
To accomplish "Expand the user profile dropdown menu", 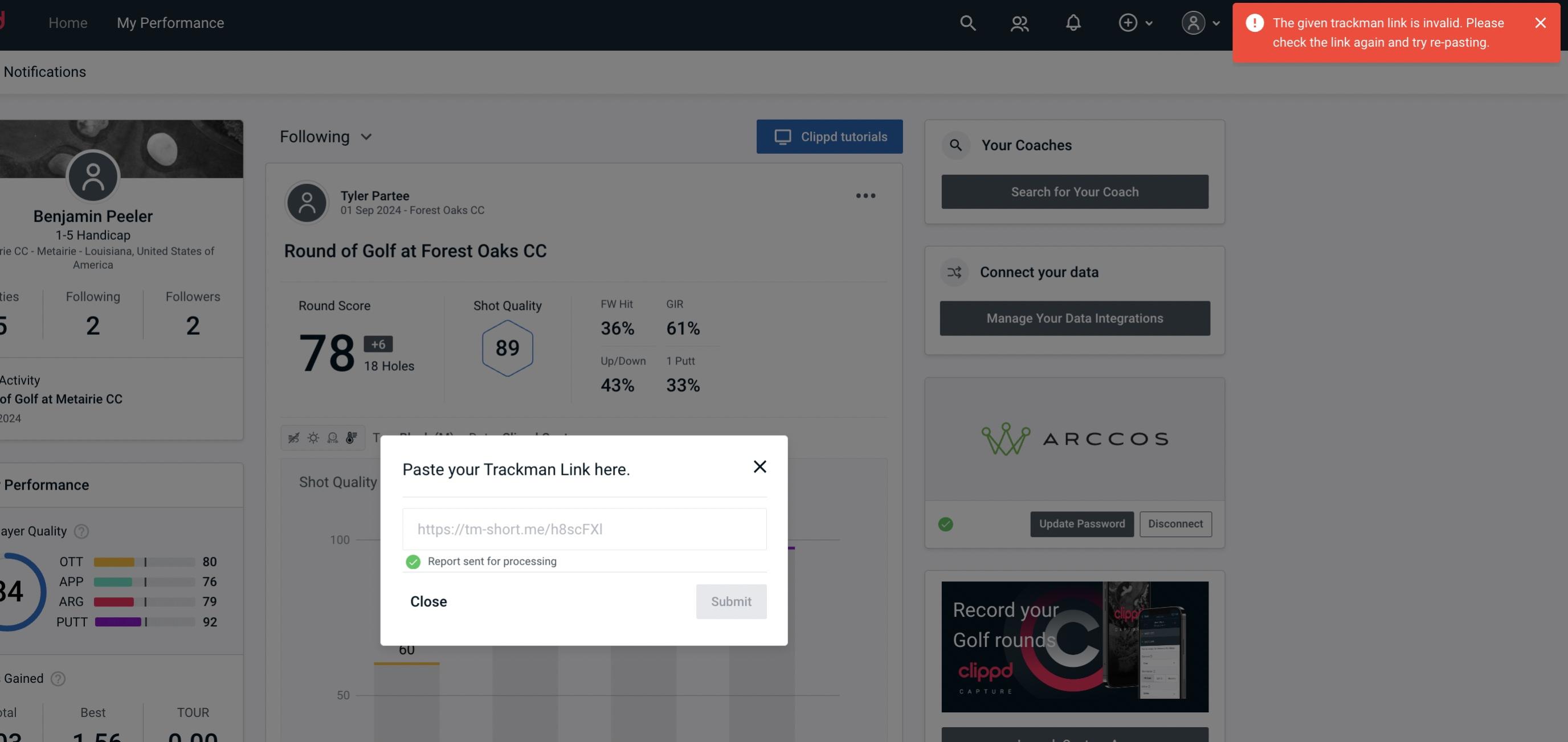I will tap(1201, 22).
